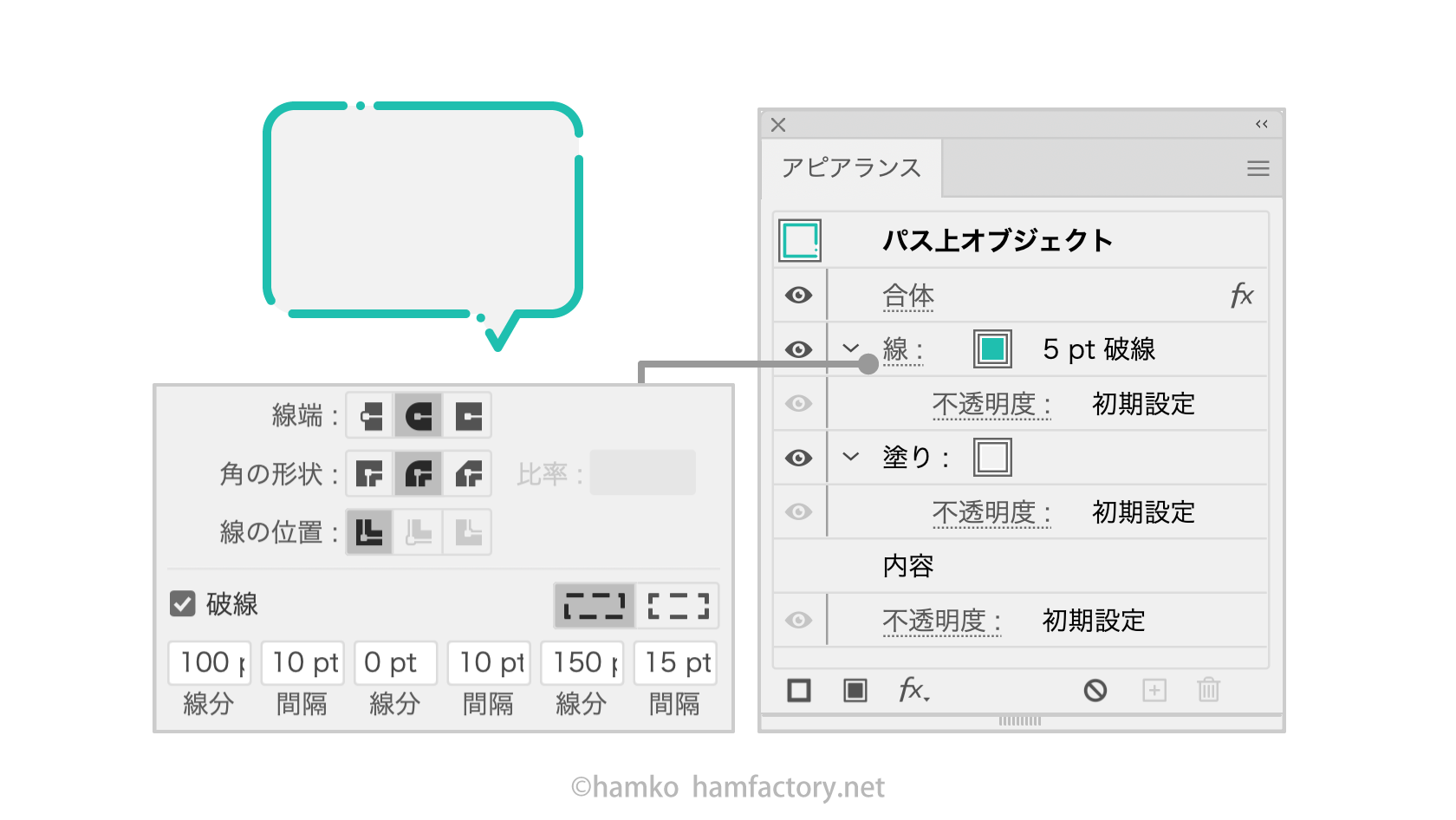This screenshot has width=1456, height=820.
Task: Click the add new fill icon
Action: 855,690
